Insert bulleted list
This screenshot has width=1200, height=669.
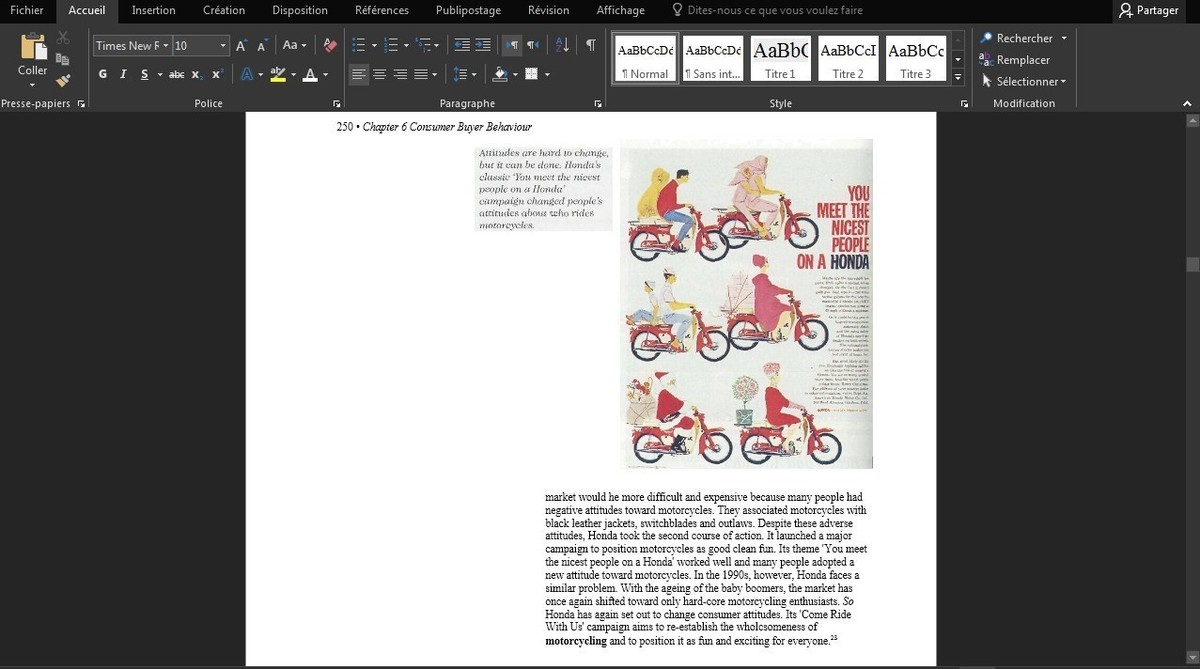[x=359, y=45]
